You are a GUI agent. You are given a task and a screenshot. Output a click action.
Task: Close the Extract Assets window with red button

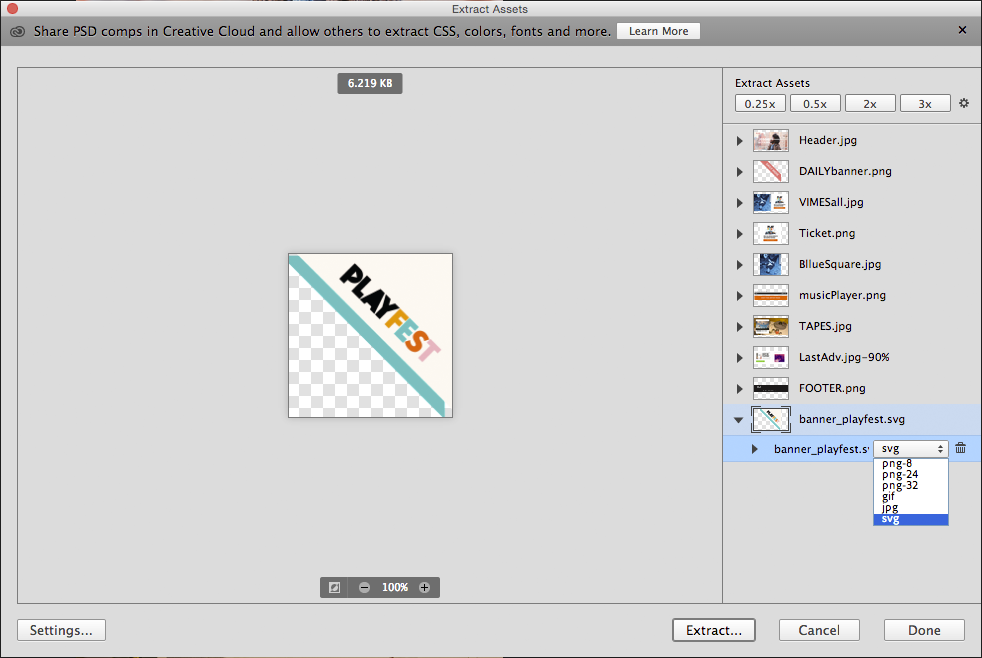[x=12, y=9]
